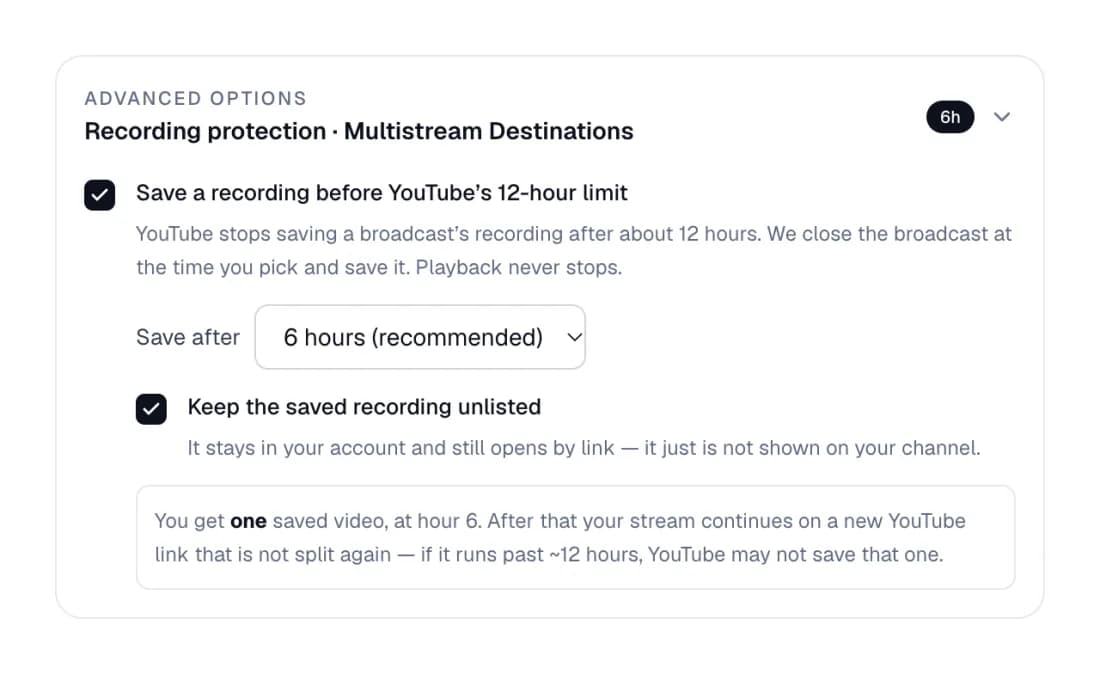Click the ADVANCED OPTIONS label
The width and height of the screenshot is (1100, 674).
[x=196, y=98]
